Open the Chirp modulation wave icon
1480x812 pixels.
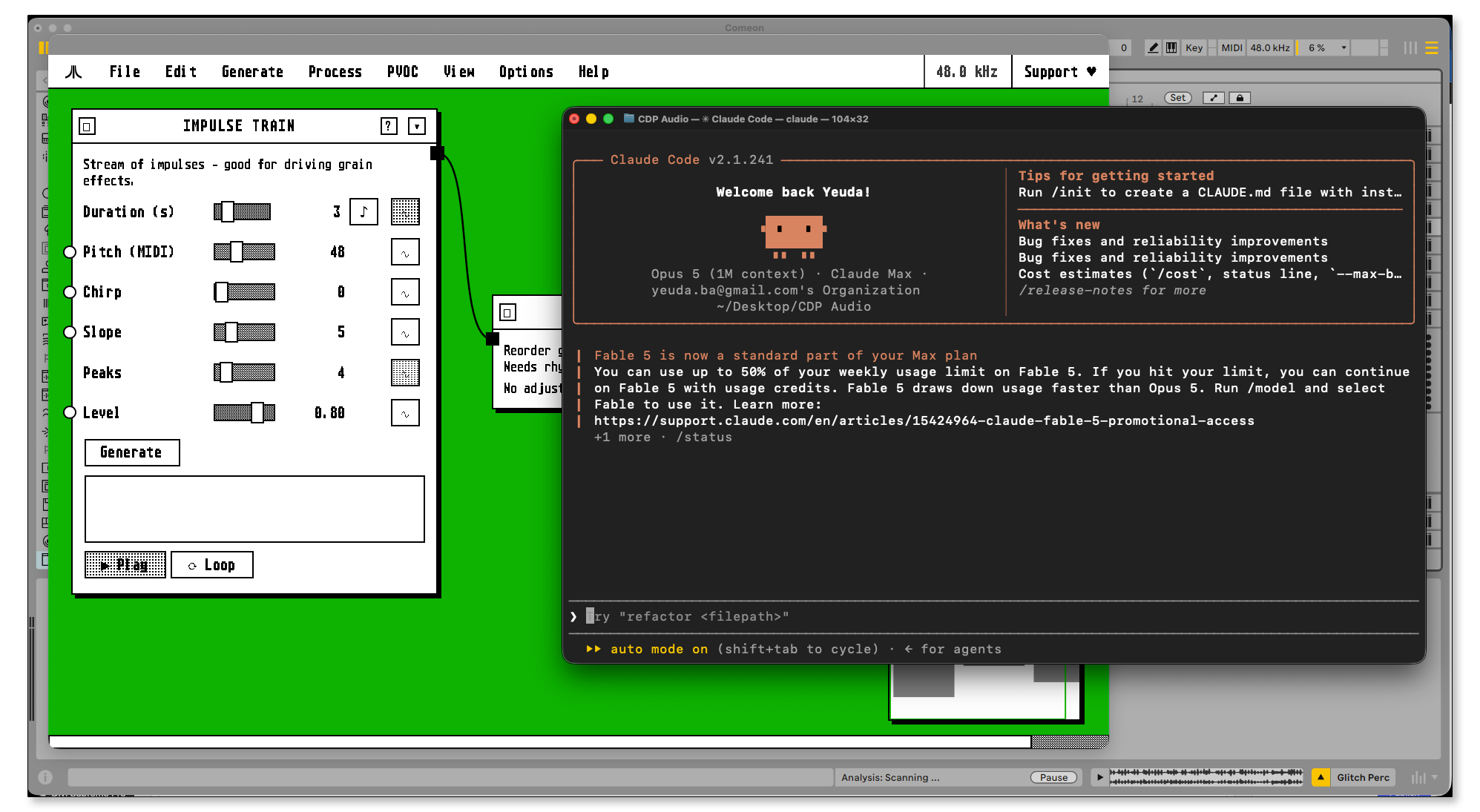click(405, 292)
